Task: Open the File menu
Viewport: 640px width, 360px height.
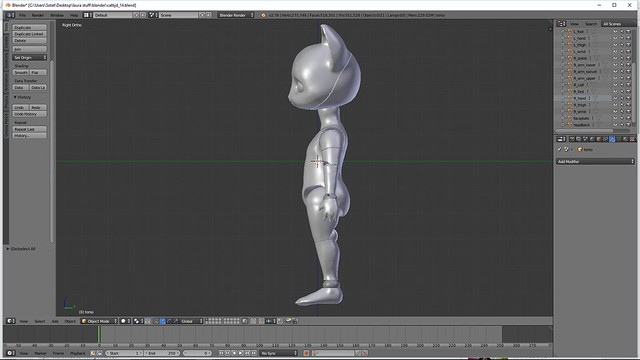Action: tap(22, 15)
